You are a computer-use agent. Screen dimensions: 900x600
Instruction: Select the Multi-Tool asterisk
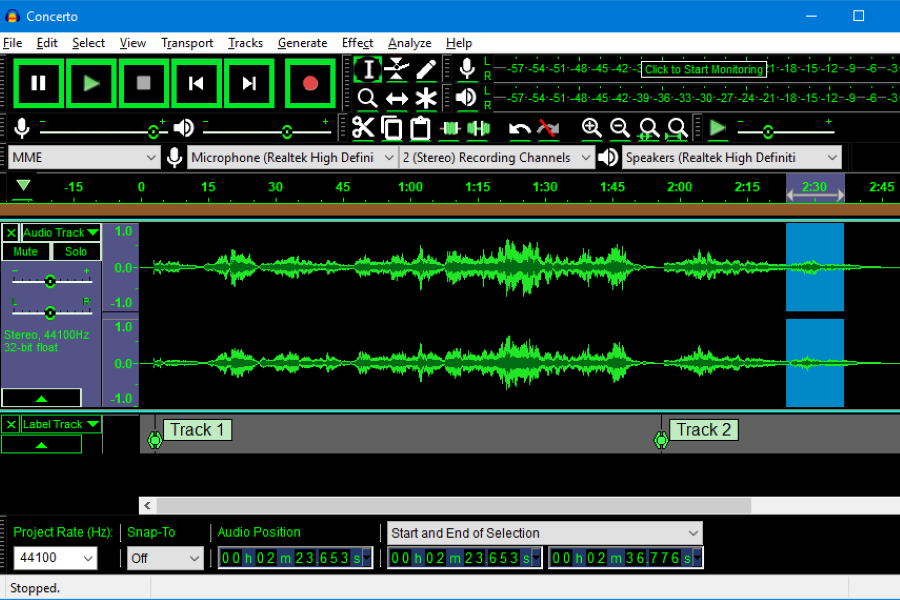pos(426,98)
